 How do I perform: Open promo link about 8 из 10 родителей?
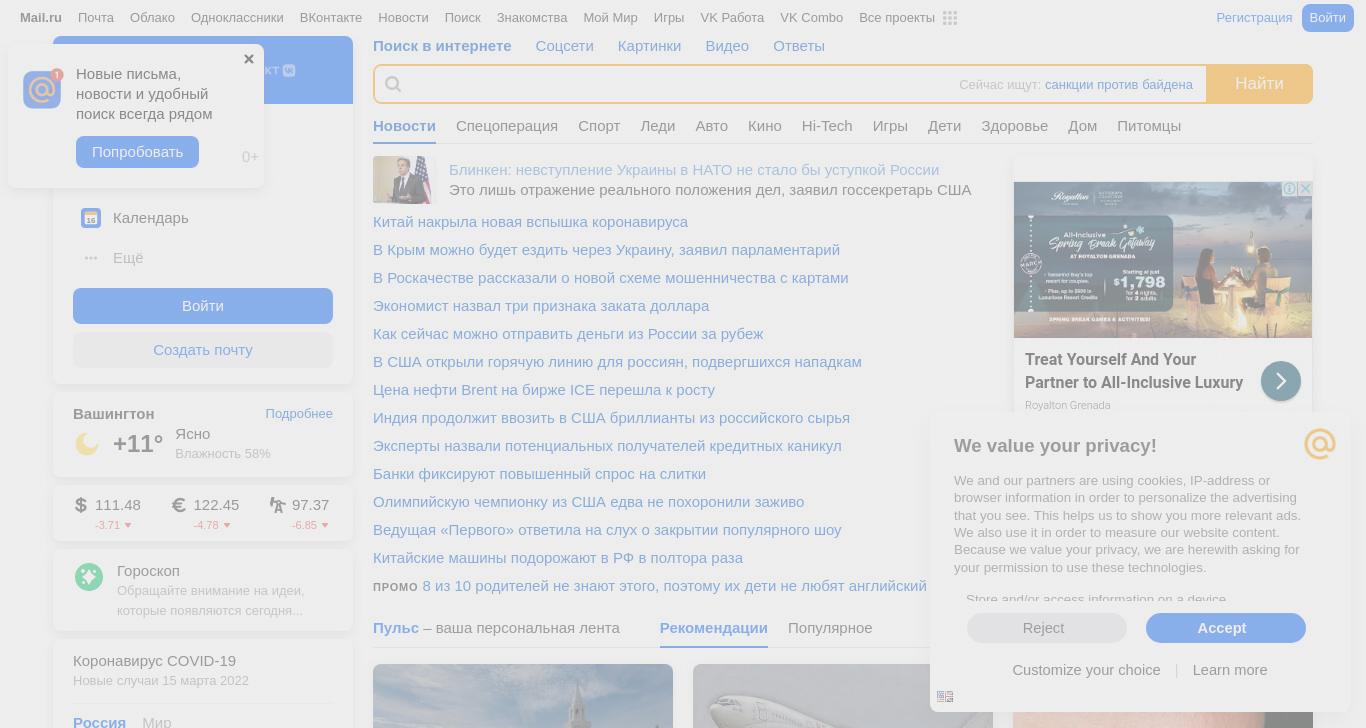point(674,586)
